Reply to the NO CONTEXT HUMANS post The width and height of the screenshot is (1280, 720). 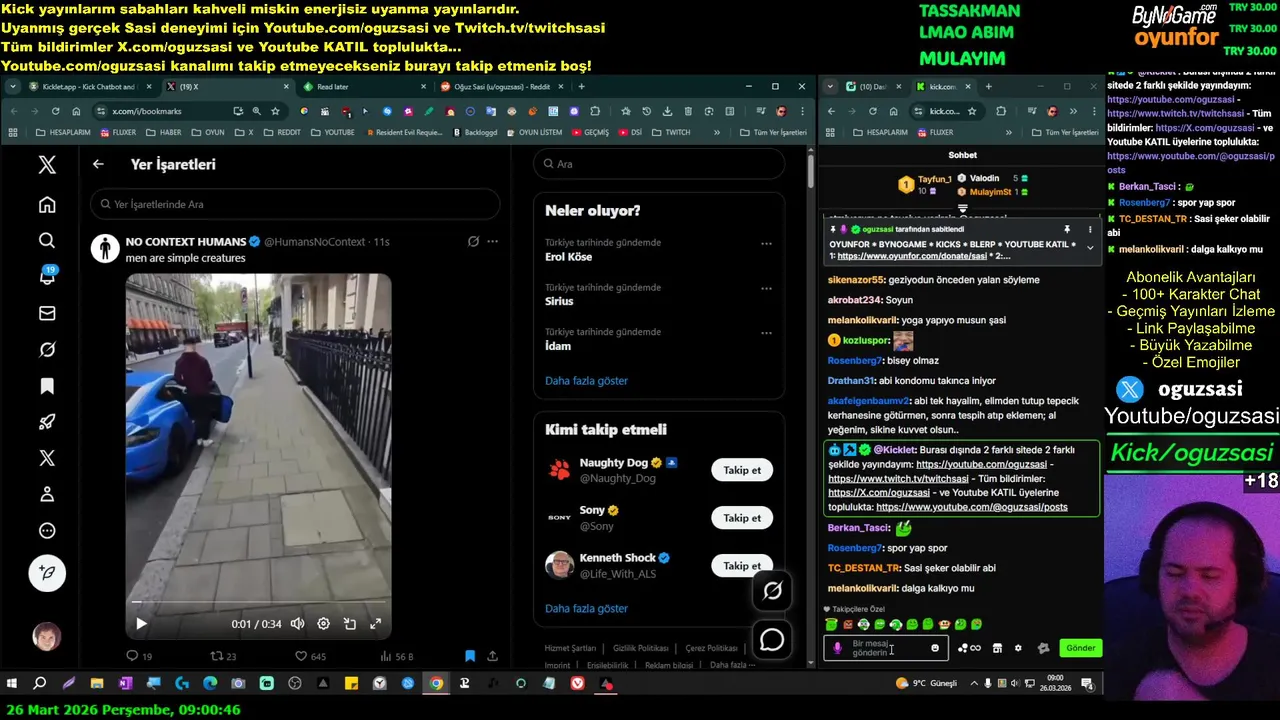click(138, 656)
